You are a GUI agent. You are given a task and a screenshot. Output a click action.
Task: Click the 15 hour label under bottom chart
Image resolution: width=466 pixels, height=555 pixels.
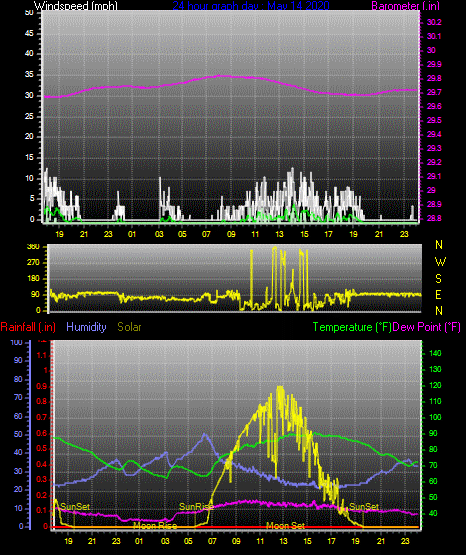point(307,541)
